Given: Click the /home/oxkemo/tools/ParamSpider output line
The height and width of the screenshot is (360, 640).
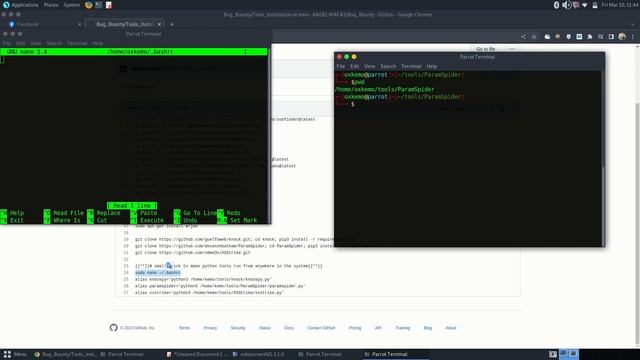Looking at the screenshot, I should point(384,89).
